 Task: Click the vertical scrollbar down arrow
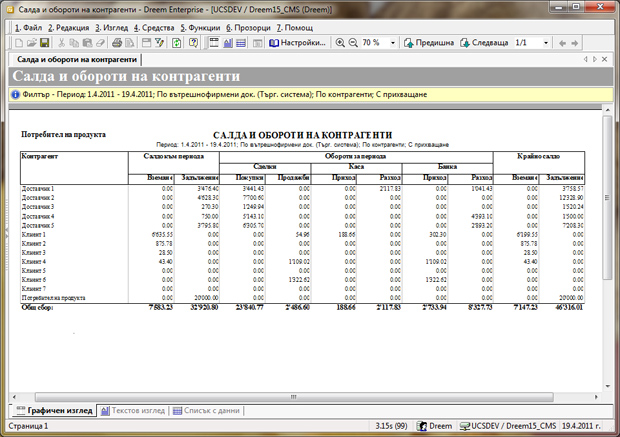[607, 387]
